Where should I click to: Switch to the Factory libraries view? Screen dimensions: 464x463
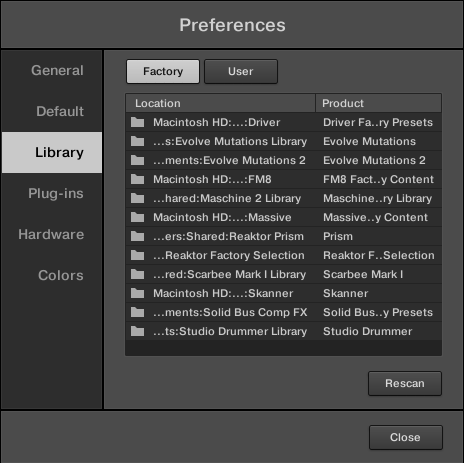click(x=163, y=71)
